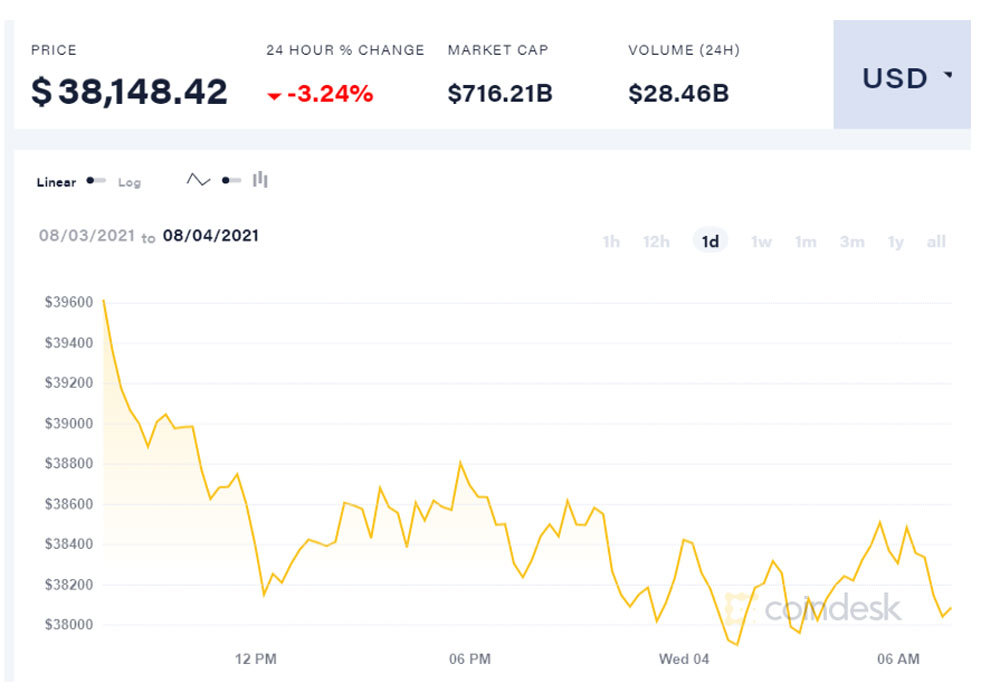Screen dimensions: 1000x693
Task: Open the 08/04/2021 end date picker
Action: tap(211, 236)
